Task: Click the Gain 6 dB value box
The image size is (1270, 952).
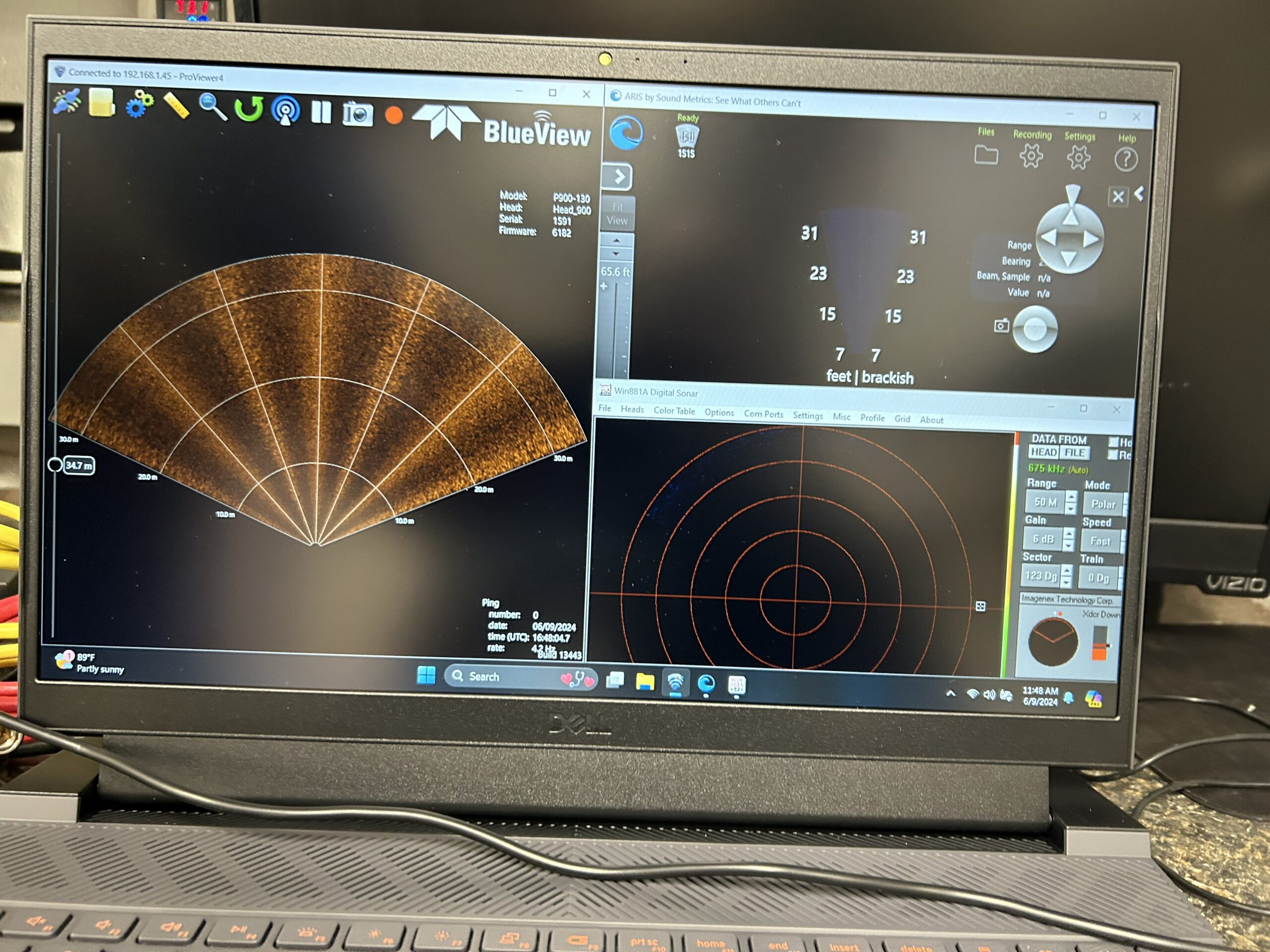Action: click(x=1043, y=539)
